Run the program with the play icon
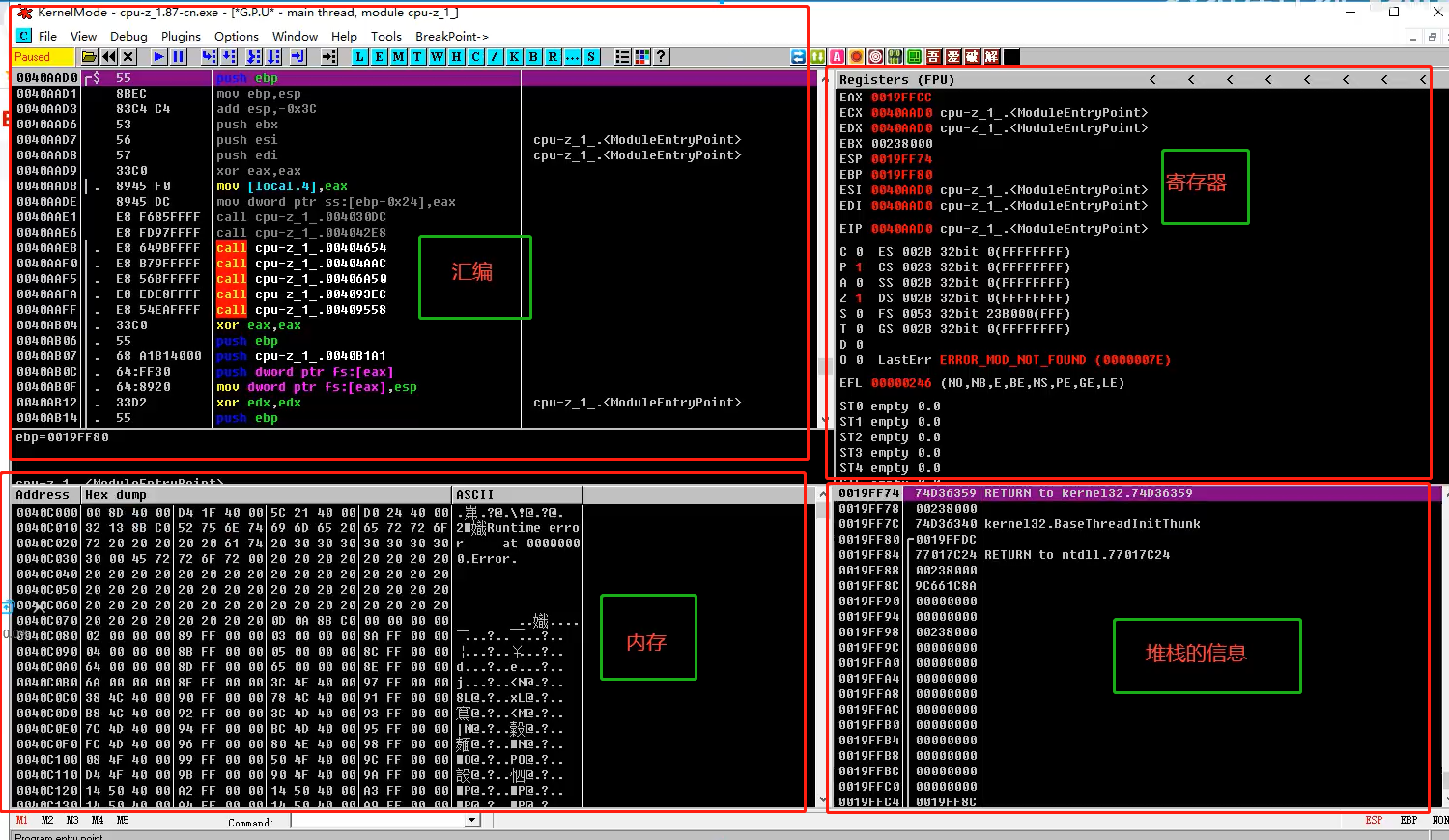 click(x=158, y=57)
